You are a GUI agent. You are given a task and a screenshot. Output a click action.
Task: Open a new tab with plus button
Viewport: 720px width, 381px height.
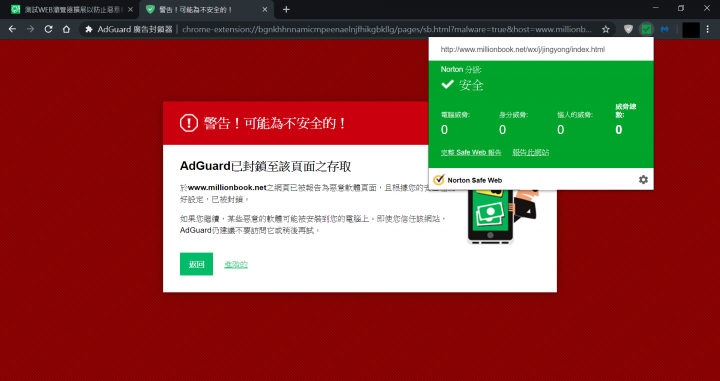click(x=286, y=9)
